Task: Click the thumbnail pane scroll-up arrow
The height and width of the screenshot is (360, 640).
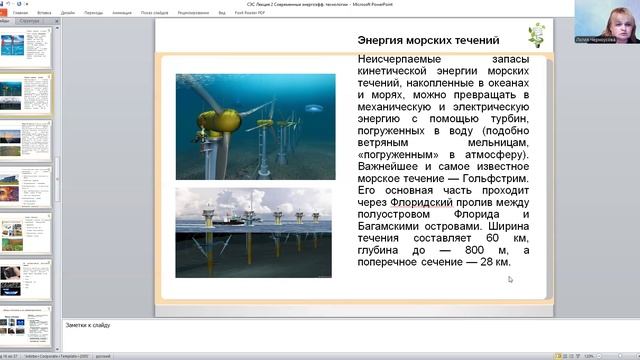Action: point(57,28)
